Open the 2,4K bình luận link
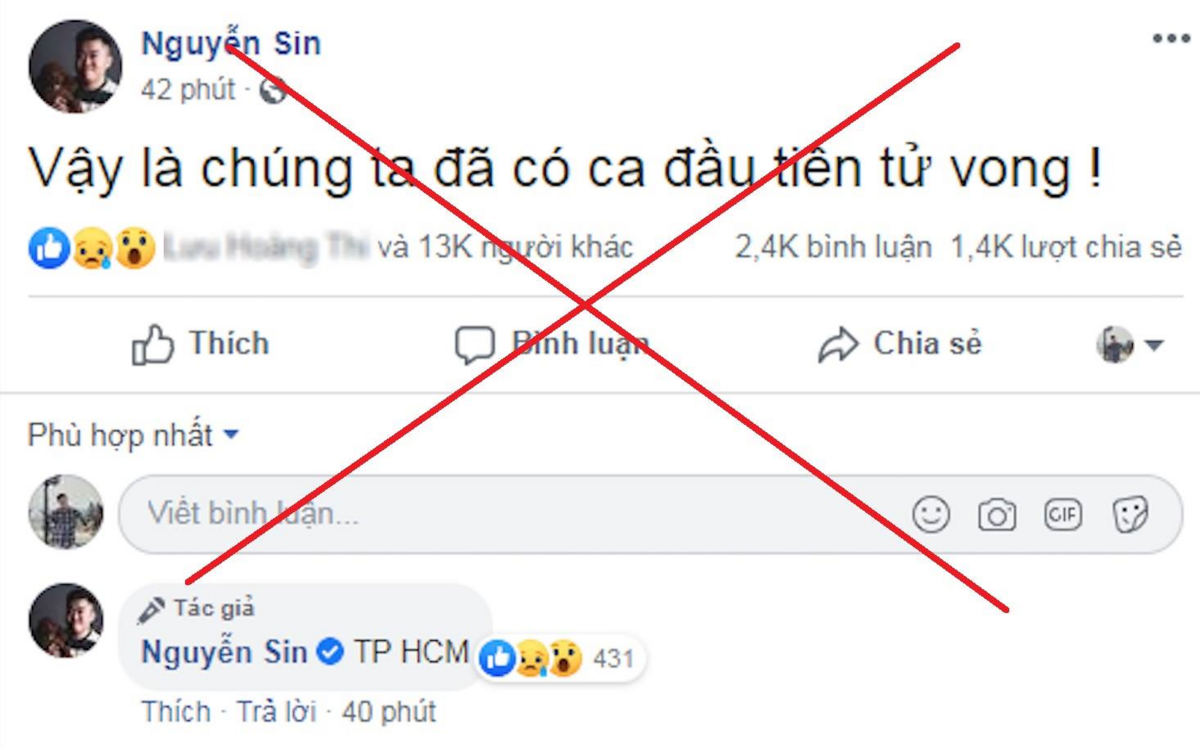This screenshot has width=1200, height=748. (x=833, y=247)
